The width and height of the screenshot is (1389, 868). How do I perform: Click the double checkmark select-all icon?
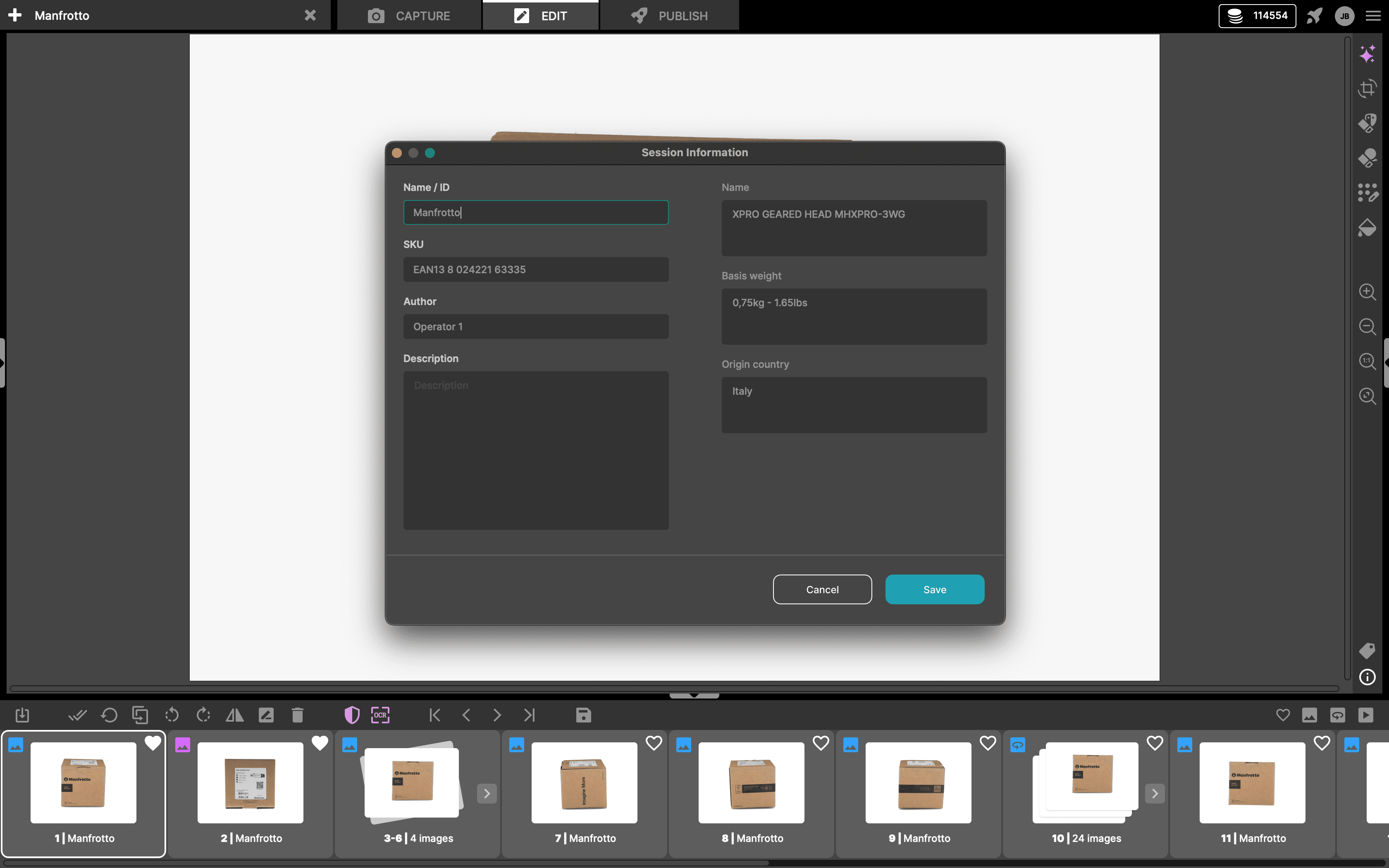coord(77,715)
